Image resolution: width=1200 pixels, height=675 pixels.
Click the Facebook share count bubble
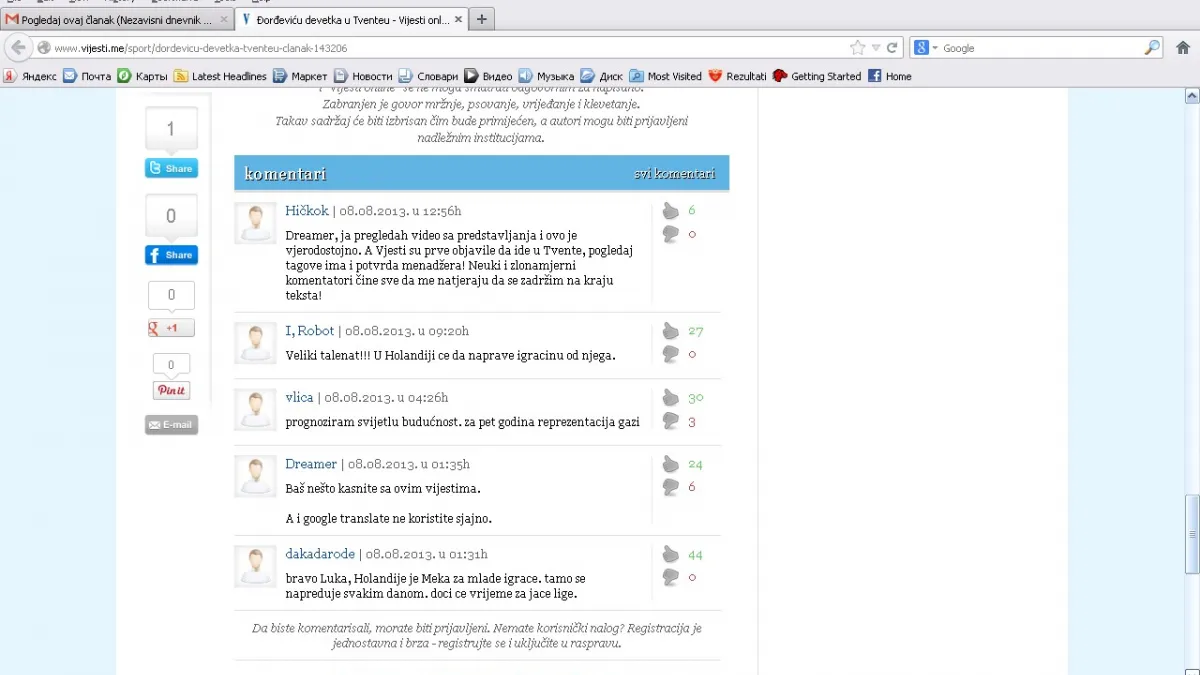pos(171,216)
